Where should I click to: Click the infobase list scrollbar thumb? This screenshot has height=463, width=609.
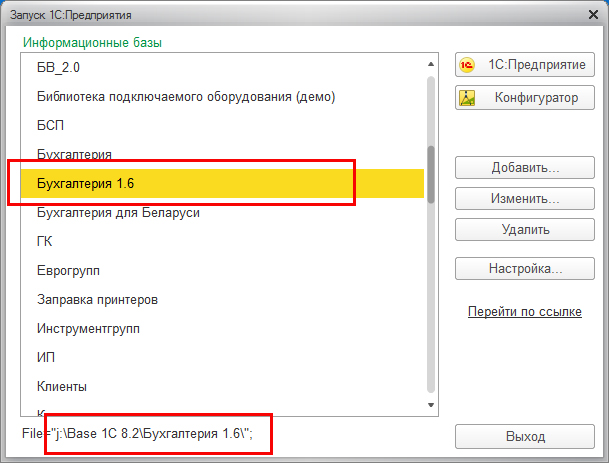[x=432, y=175]
